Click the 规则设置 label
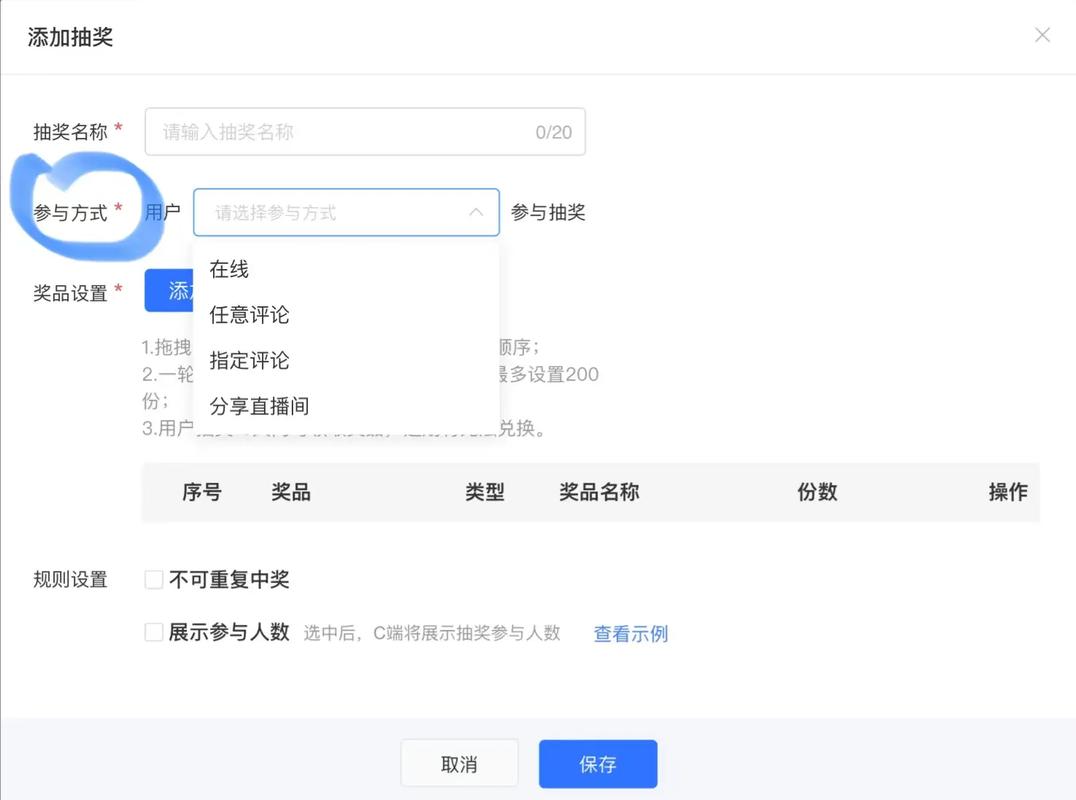 [70, 580]
